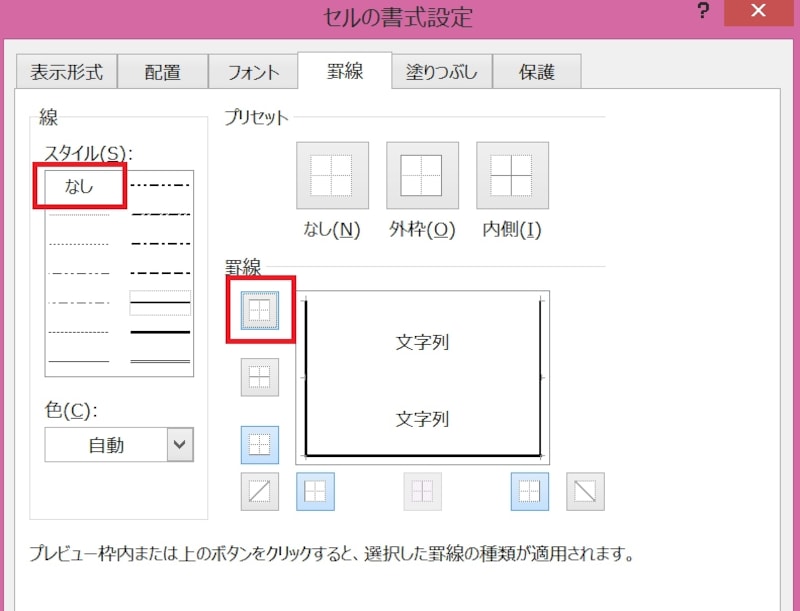Click the inside vertical border button
Screen dimensions: 800x611
click(422, 491)
